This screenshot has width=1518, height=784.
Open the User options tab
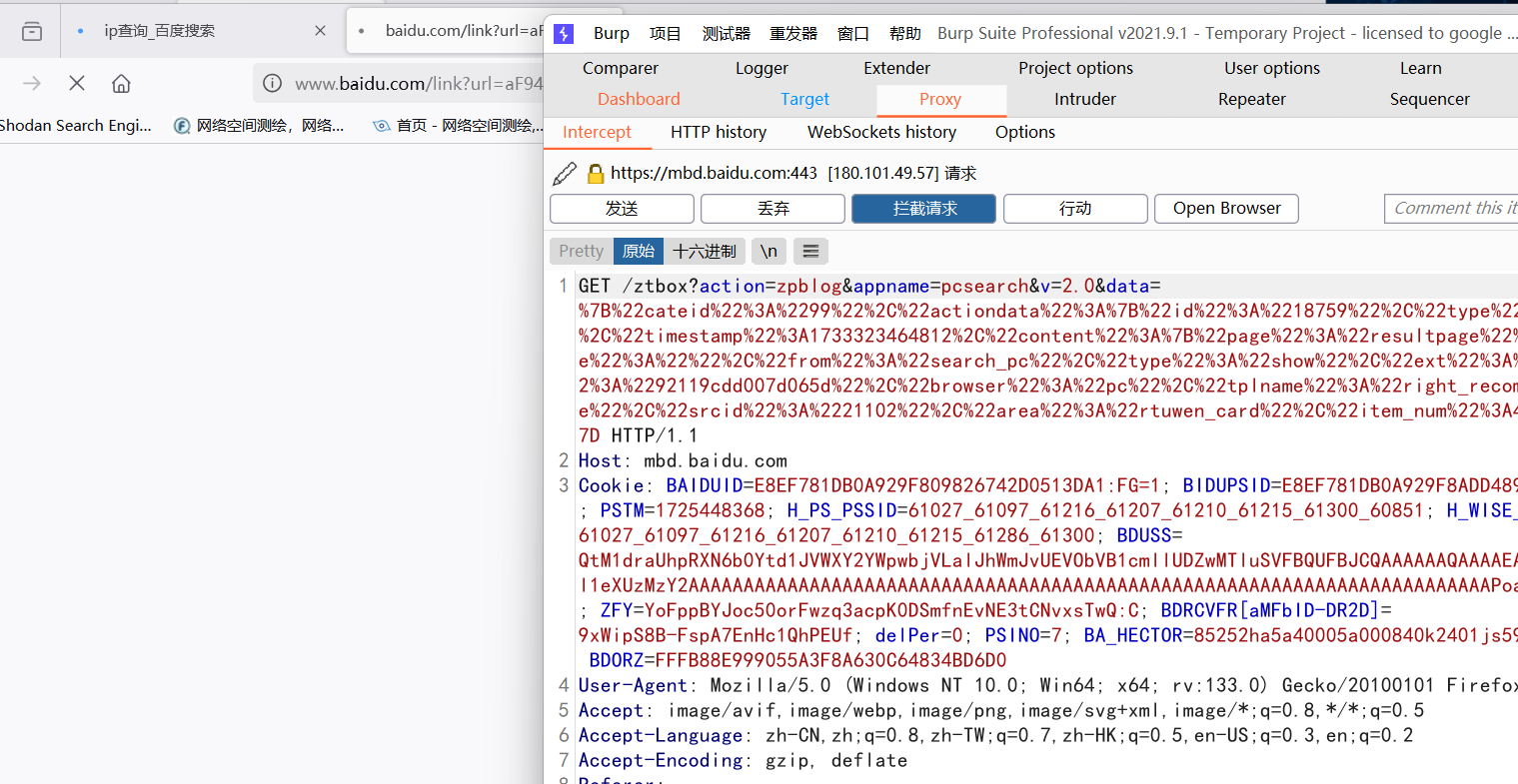[1272, 68]
